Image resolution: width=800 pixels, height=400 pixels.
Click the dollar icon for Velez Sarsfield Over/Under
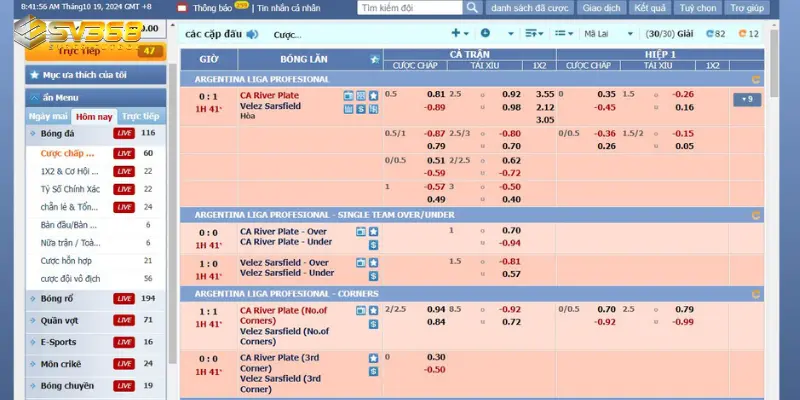(x=373, y=273)
